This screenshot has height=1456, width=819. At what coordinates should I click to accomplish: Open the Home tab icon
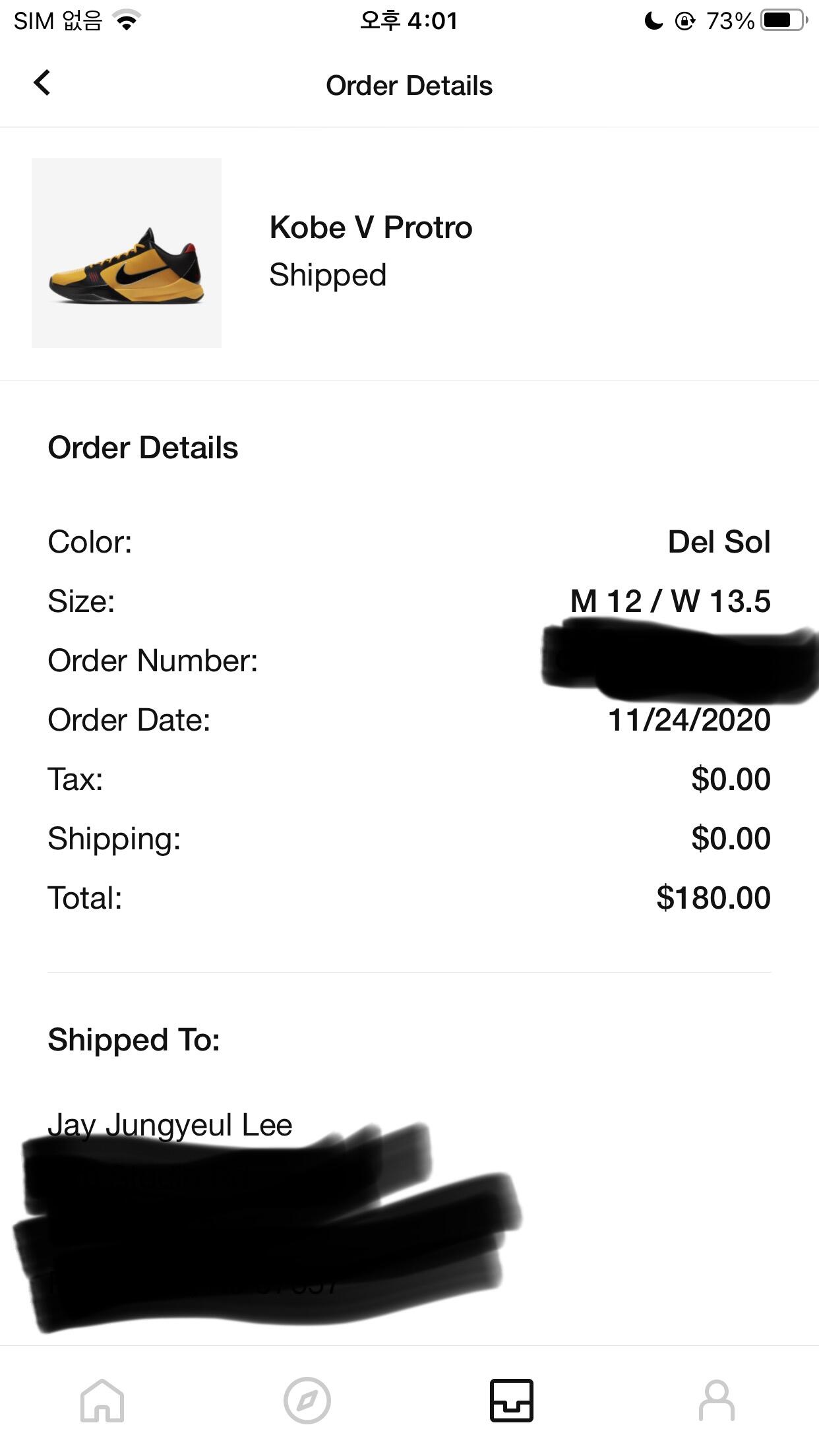tap(102, 1400)
